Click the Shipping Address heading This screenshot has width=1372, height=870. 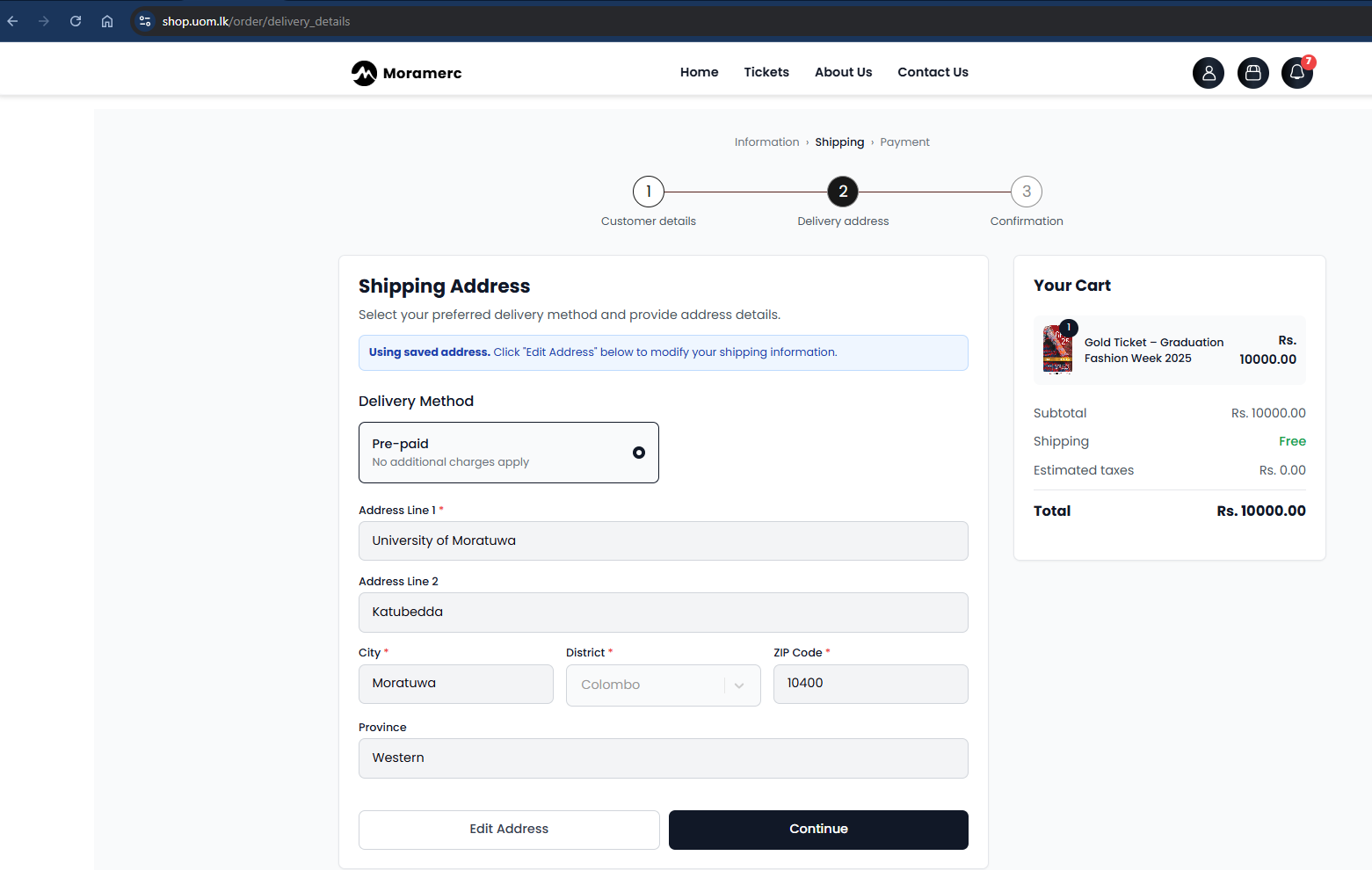(x=445, y=286)
